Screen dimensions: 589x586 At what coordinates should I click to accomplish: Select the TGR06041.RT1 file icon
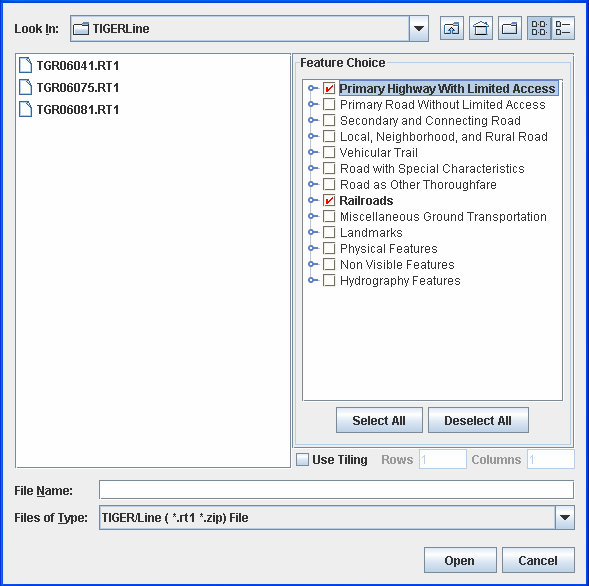tap(26, 65)
